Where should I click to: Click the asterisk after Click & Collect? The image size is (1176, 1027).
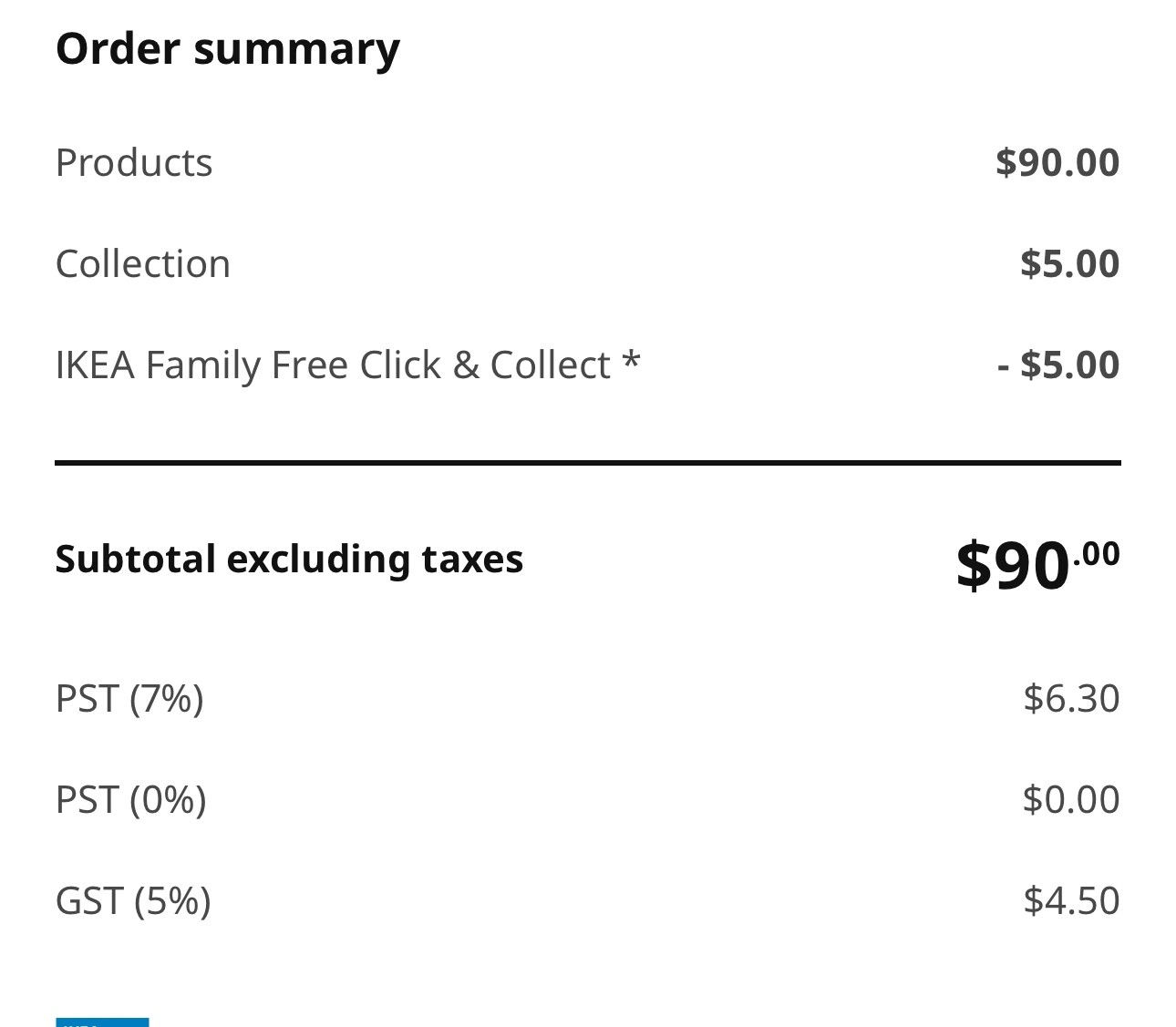(631, 362)
